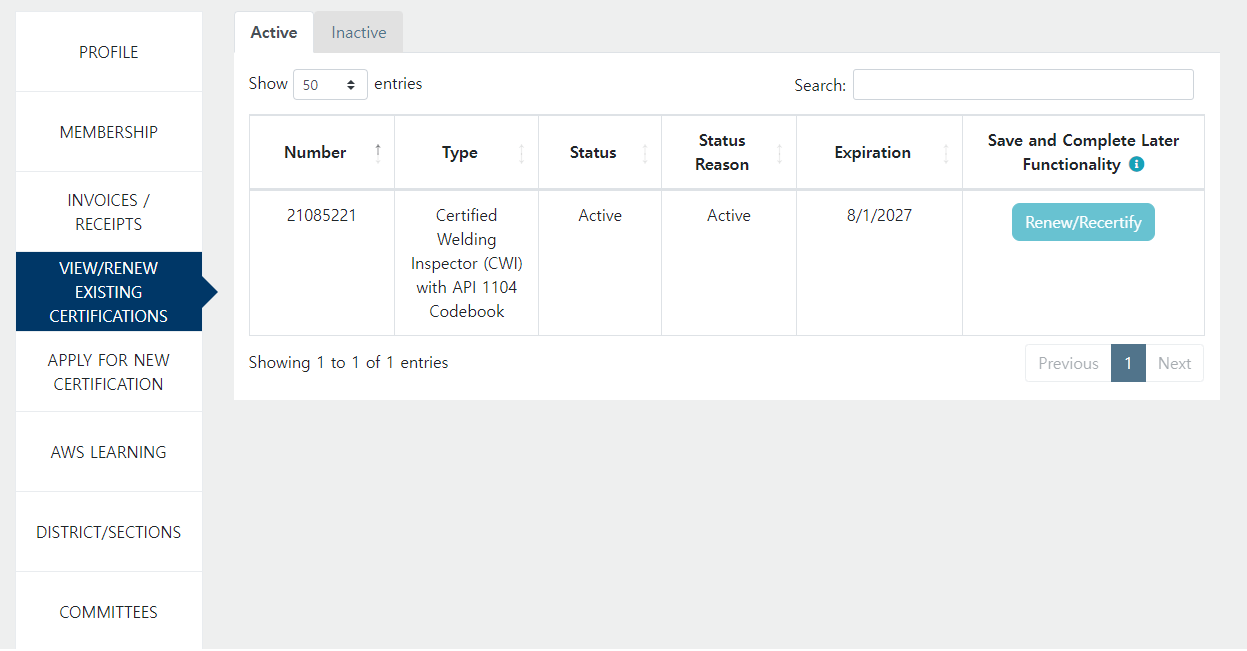Click the expiration date 8/1/2027
Viewport: 1247px width, 651px height.
coord(879,215)
